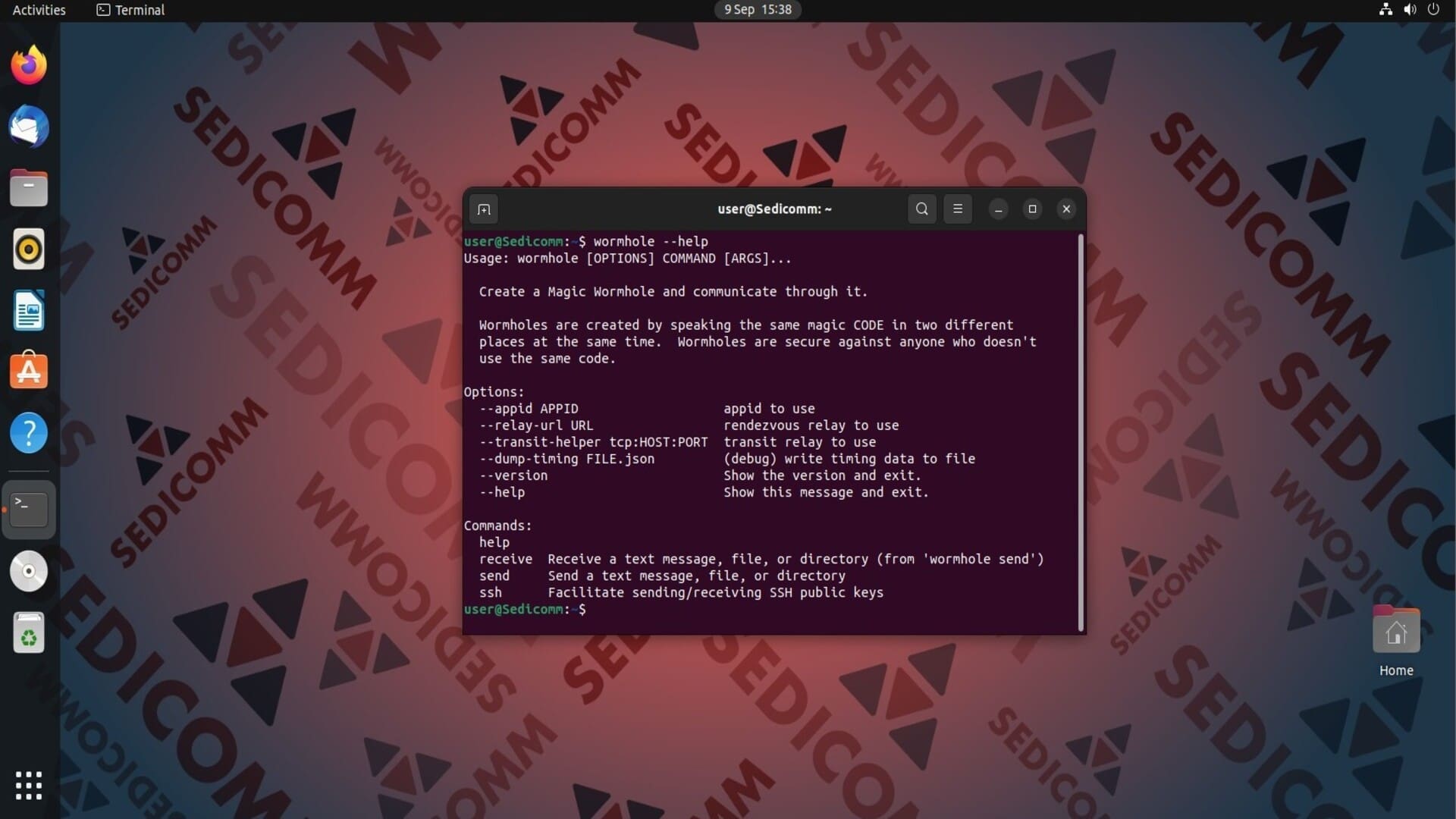Image resolution: width=1456 pixels, height=819 pixels.
Task: Click the 'receive' command row
Action: pos(761,559)
